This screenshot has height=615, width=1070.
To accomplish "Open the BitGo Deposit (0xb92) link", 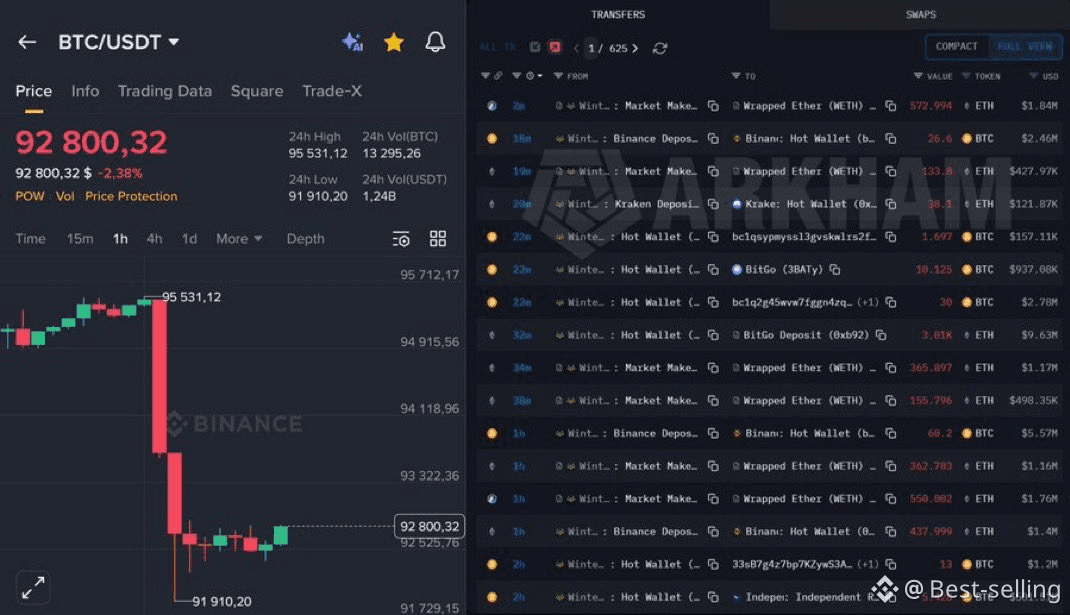I will coord(800,335).
